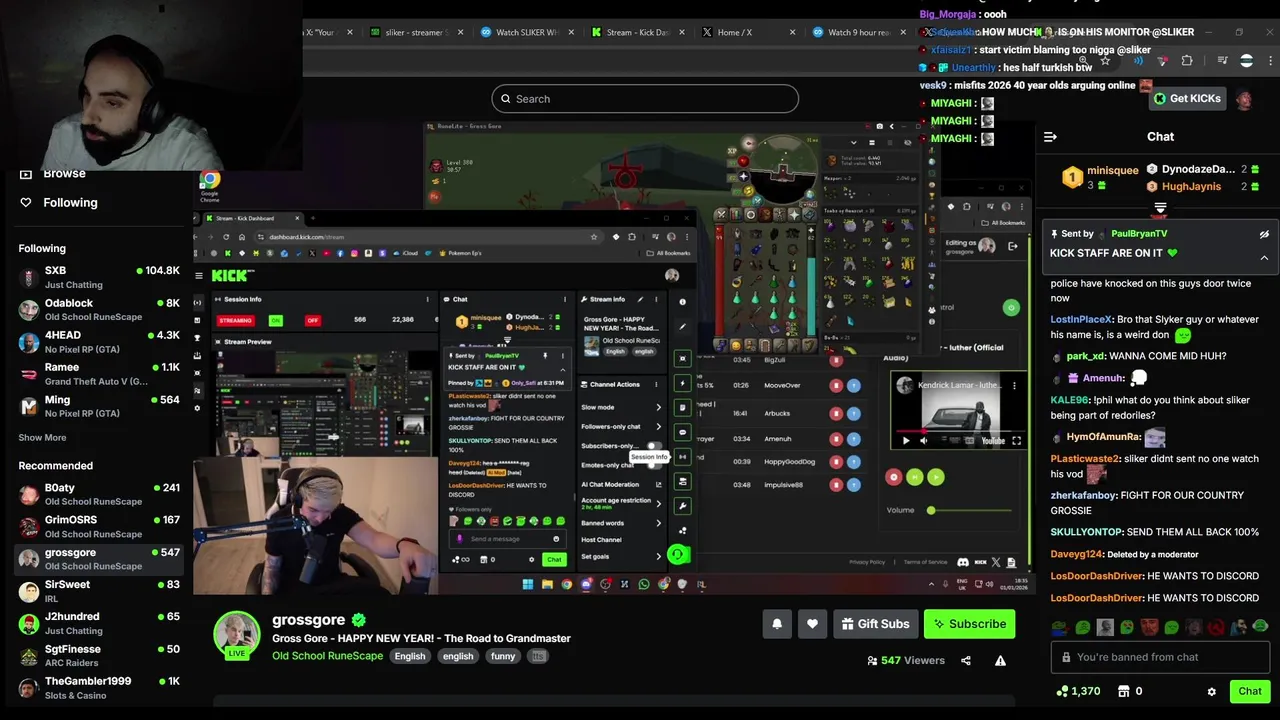
Task: Click the browser extensions puzzle icon
Action: [1187, 61]
